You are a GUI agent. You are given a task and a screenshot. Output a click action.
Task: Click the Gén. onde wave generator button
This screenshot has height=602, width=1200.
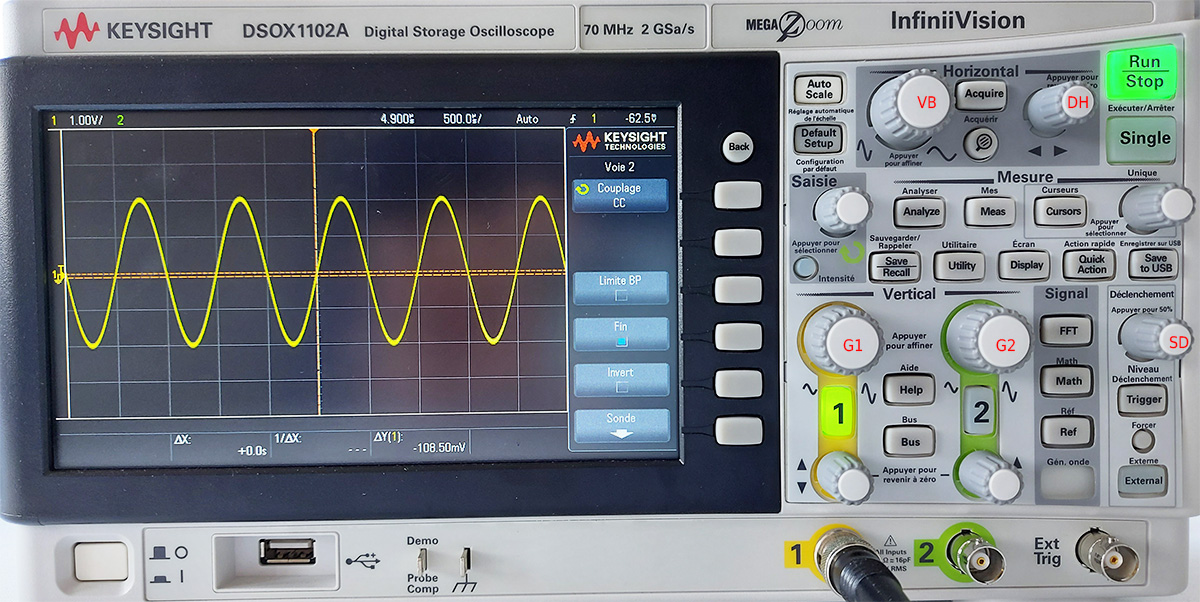[1067, 482]
